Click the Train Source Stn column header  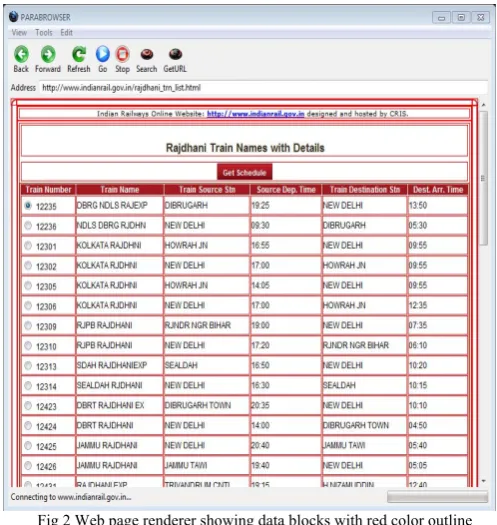click(x=207, y=190)
